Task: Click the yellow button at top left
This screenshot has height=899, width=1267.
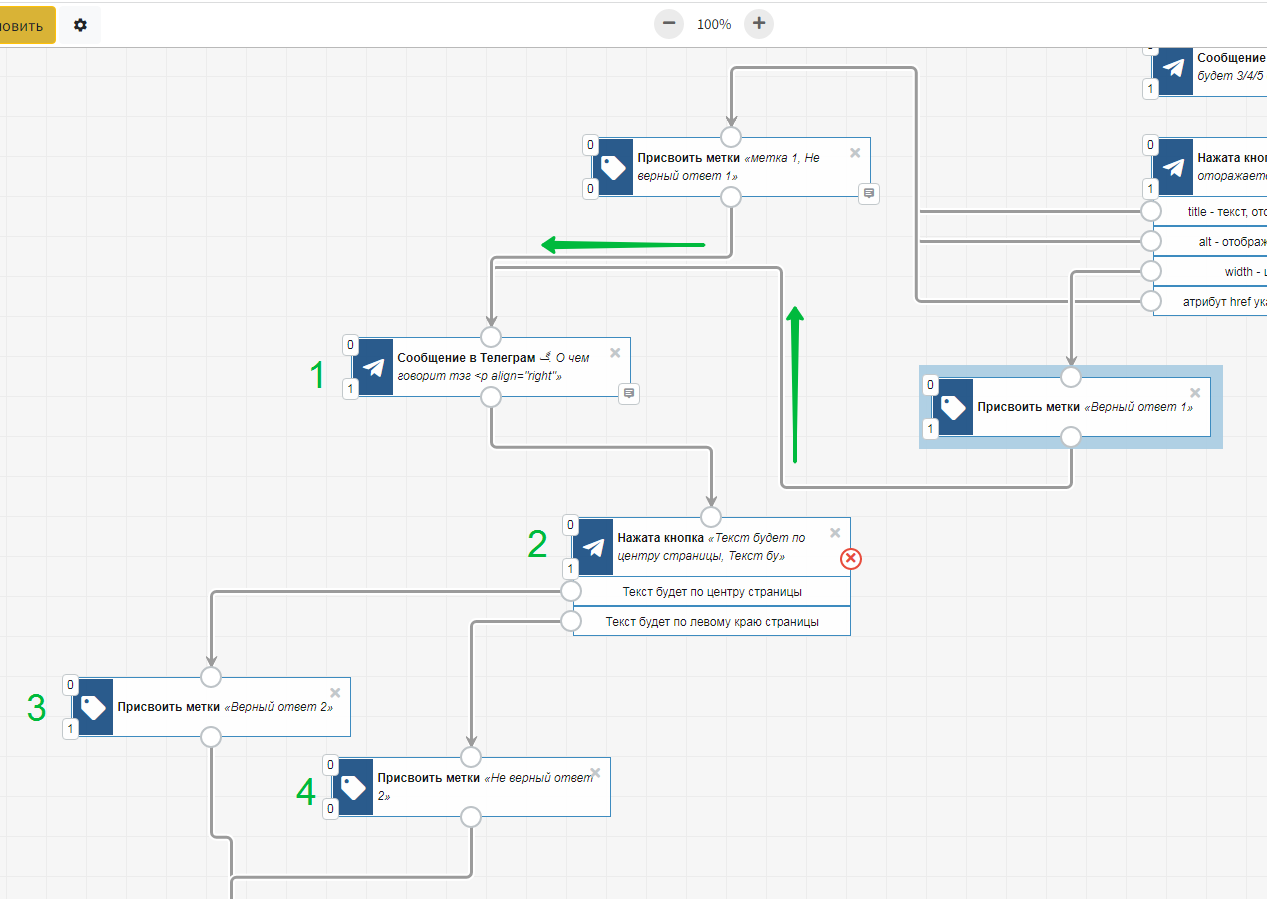Action: point(26,25)
